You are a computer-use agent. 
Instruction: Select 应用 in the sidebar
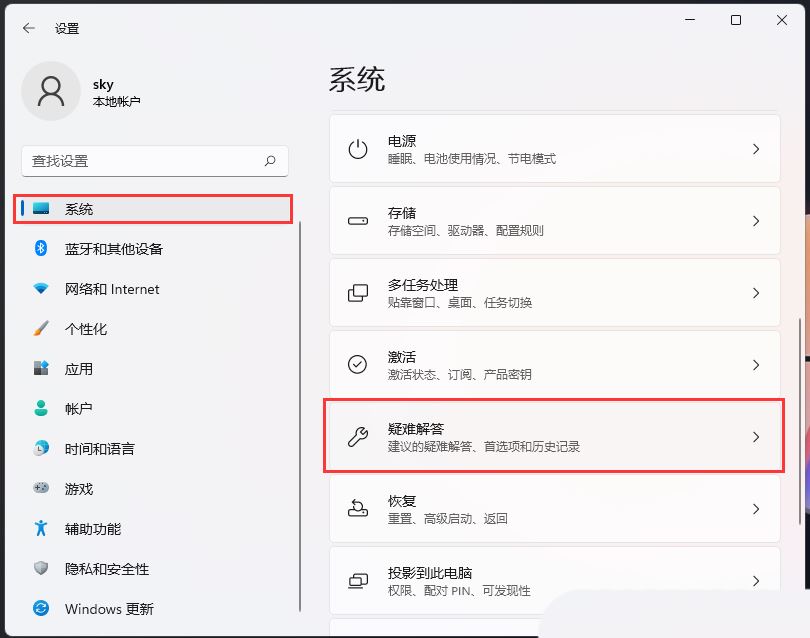click(79, 369)
